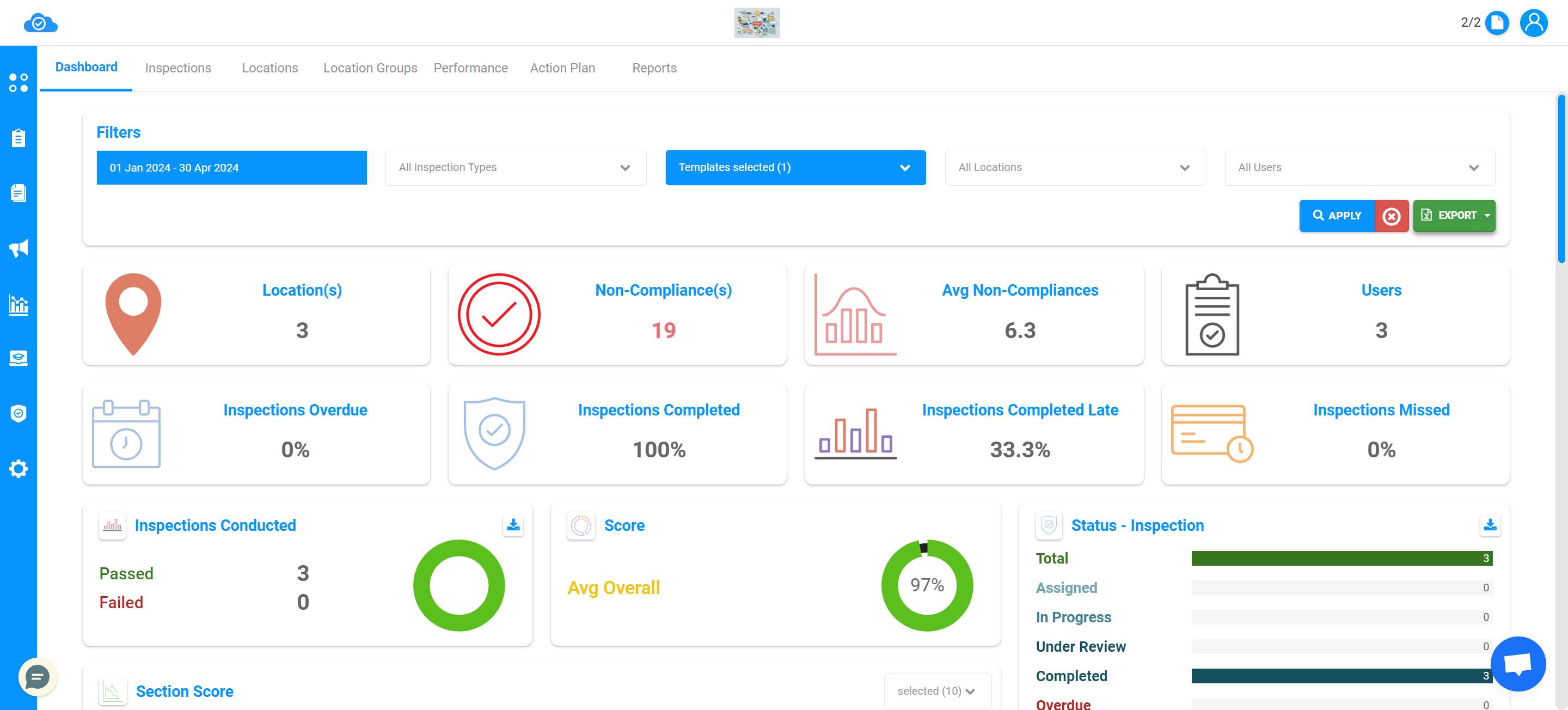Click the Non-Compliance(s) value 19
1568x710 pixels.
[x=664, y=330]
